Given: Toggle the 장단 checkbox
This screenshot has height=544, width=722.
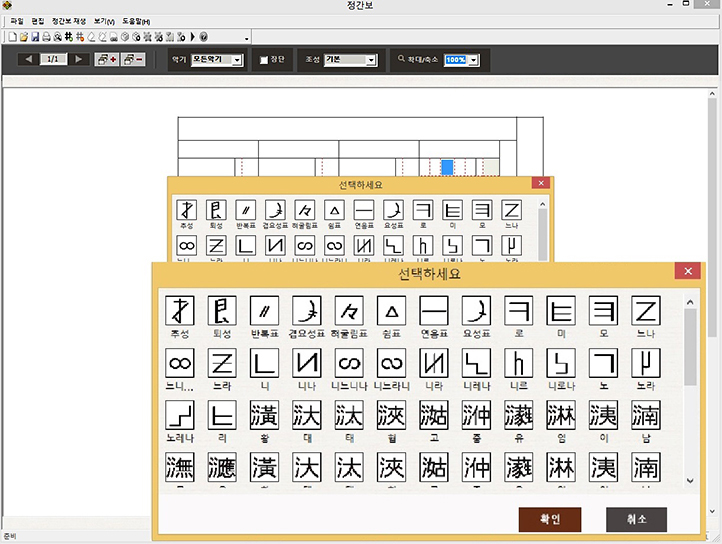Looking at the screenshot, I should tap(264, 60).
